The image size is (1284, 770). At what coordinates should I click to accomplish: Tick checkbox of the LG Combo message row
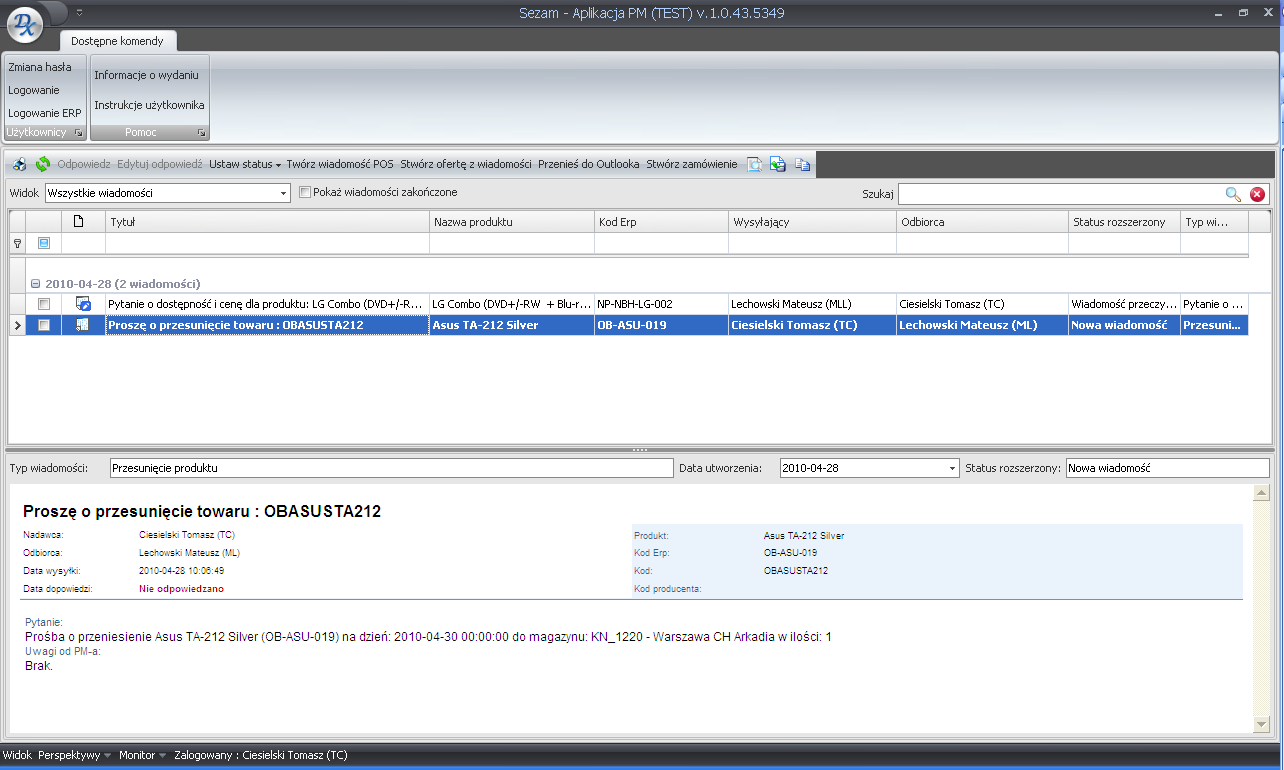tap(43, 303)
